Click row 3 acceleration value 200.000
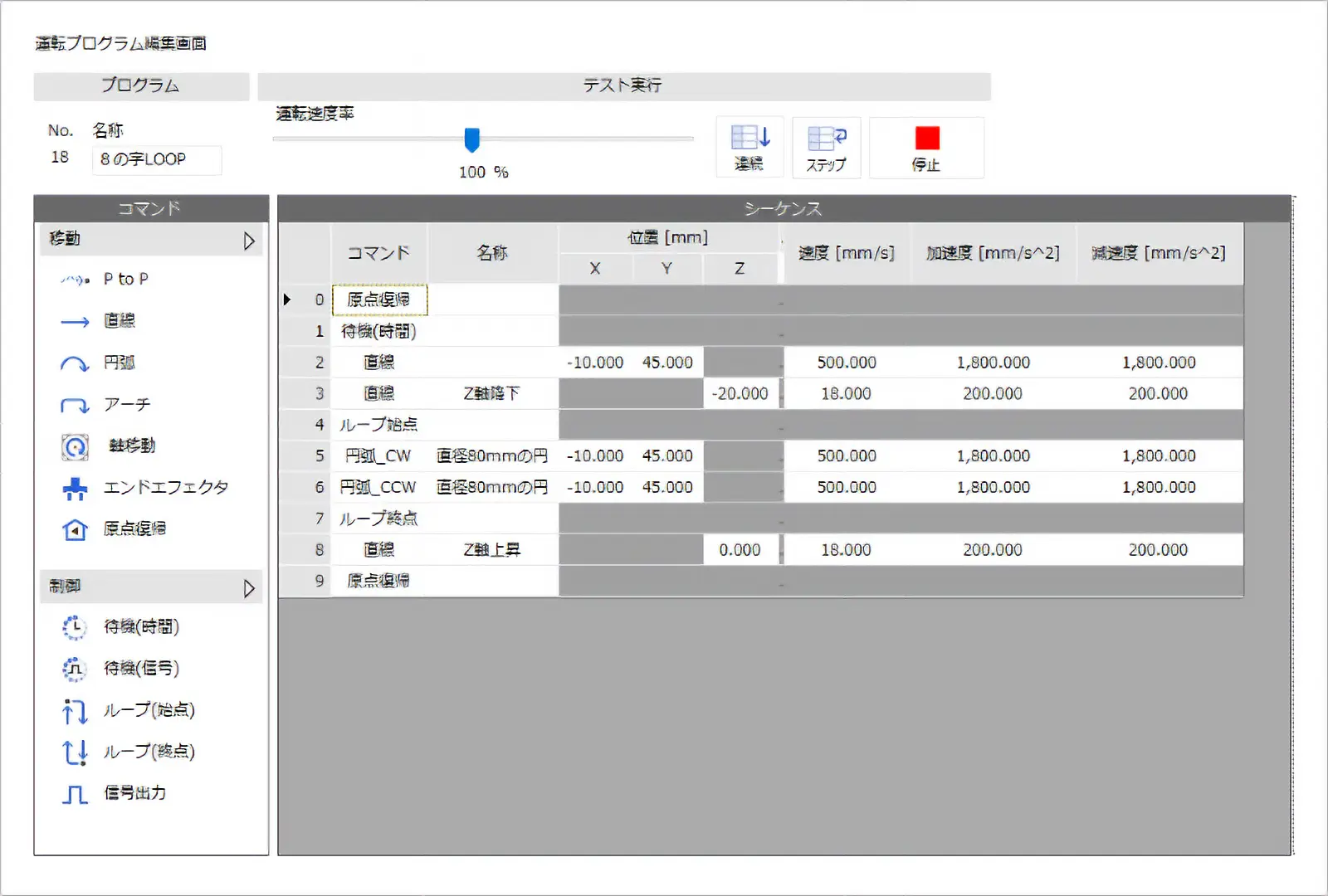 point(993,394)
